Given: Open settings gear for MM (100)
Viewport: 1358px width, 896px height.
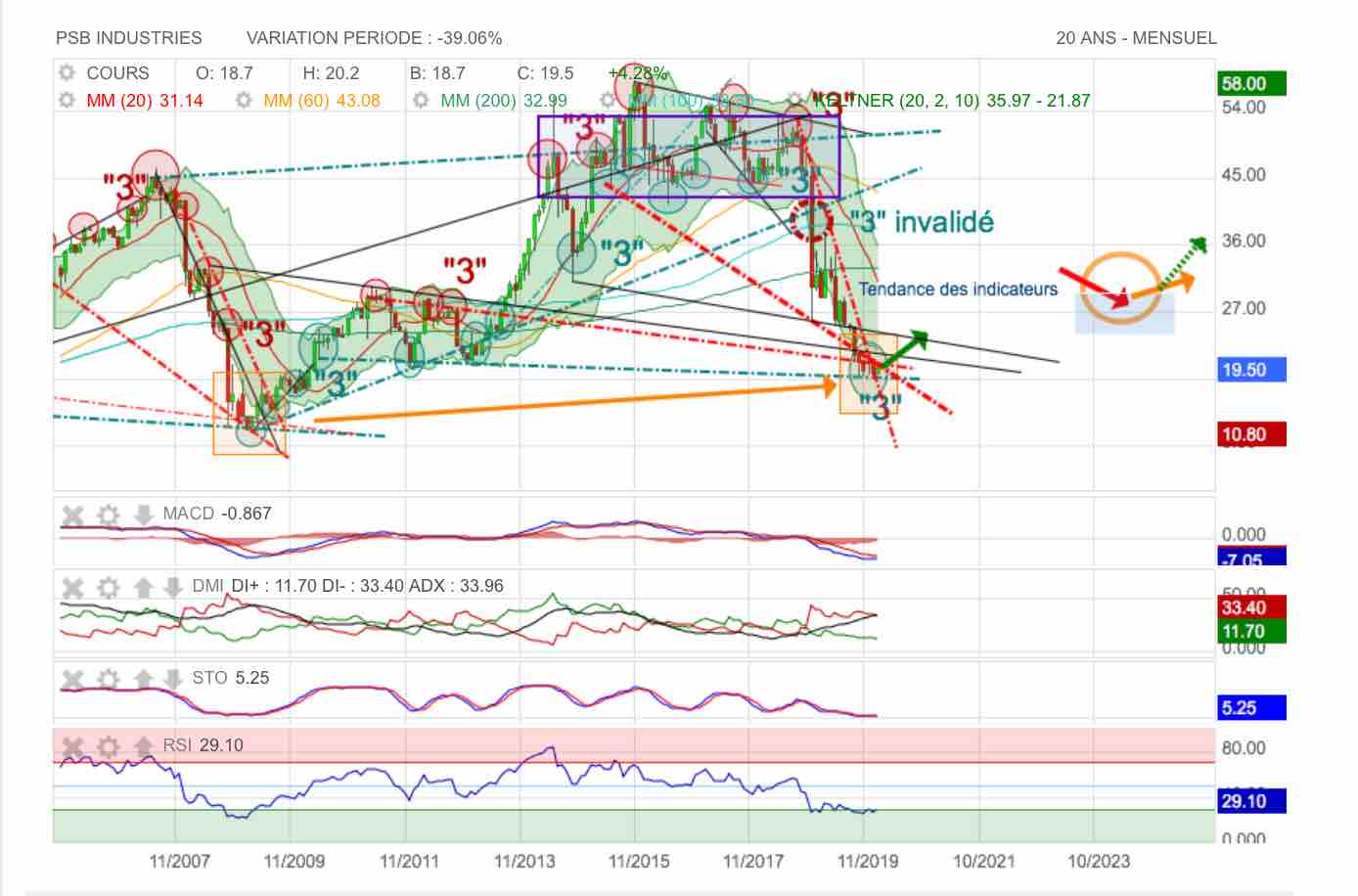Looking at the screenshot, I should point(607,100).
